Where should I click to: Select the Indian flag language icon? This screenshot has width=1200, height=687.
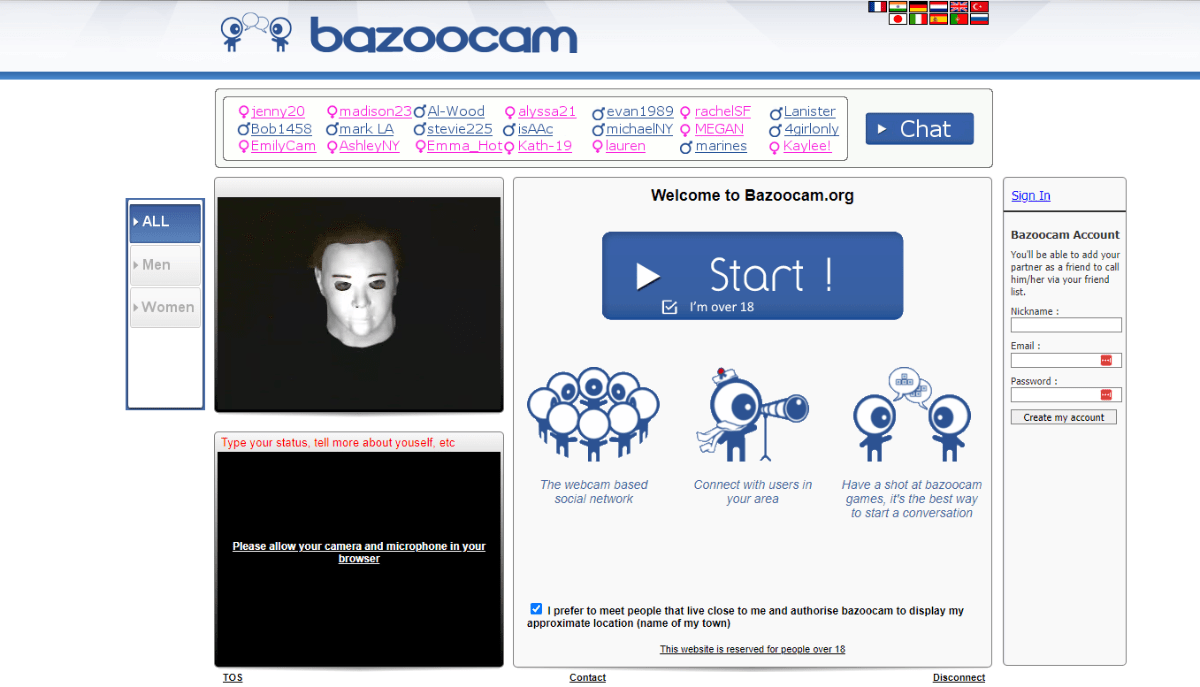(898, 7)
